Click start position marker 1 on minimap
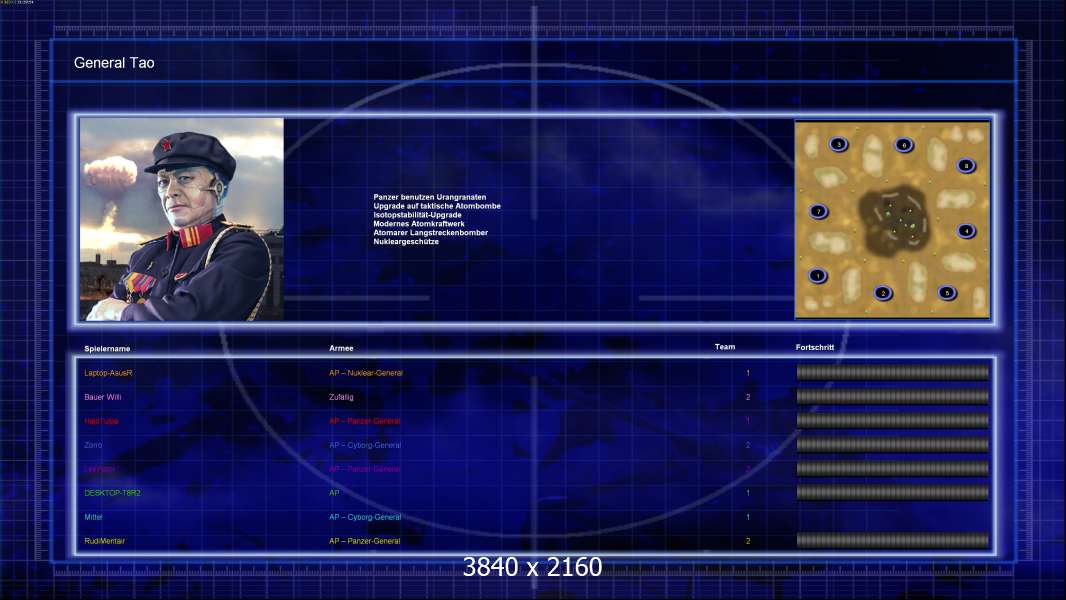The image size is (1066, 600). [818, 276]
